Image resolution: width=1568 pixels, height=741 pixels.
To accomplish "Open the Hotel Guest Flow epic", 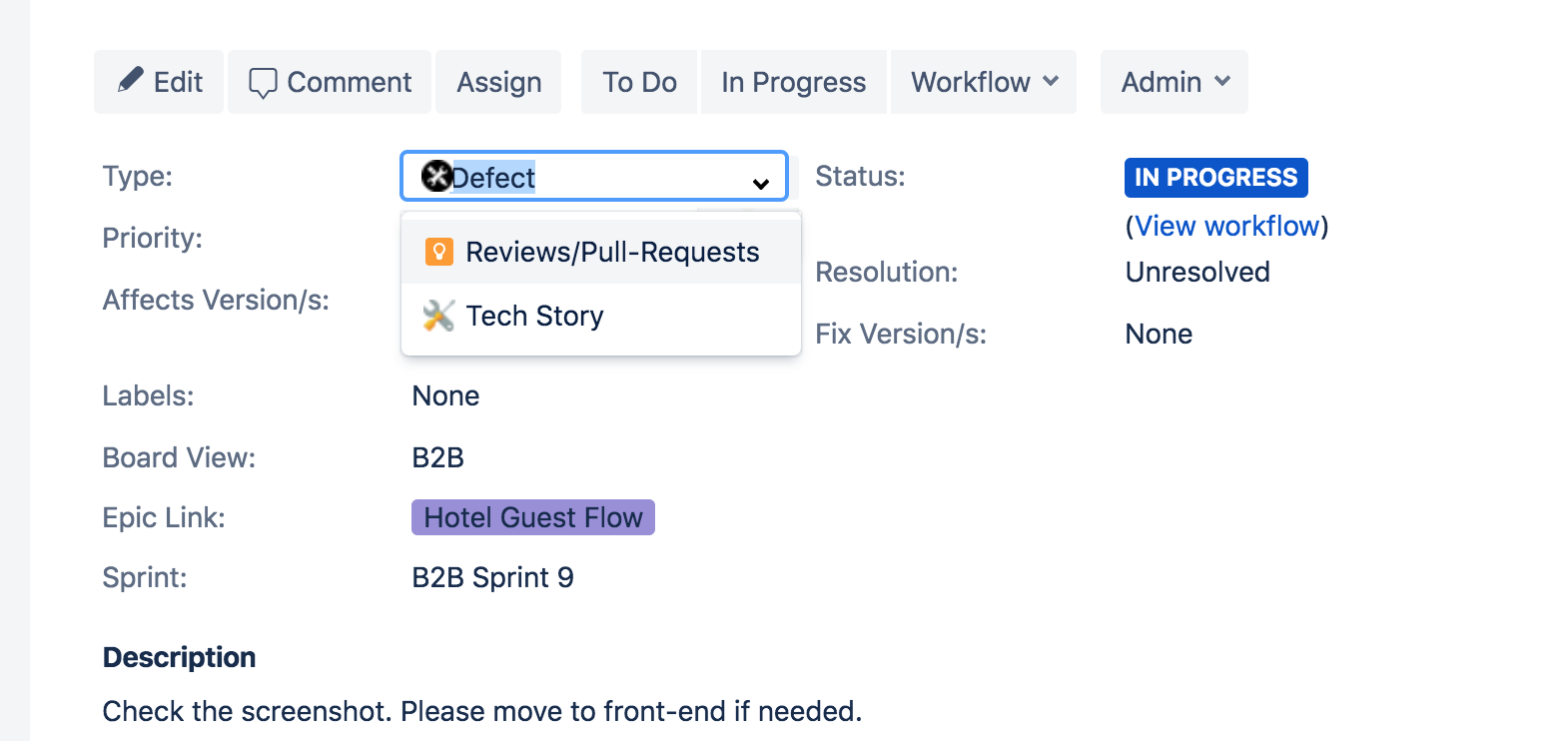I will coord(533,517).
